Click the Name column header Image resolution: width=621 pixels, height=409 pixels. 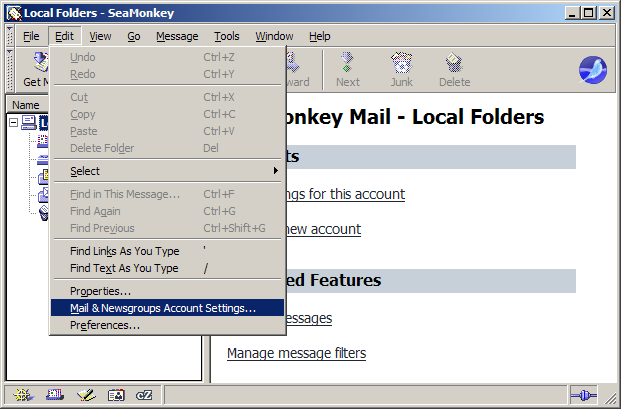26,105
